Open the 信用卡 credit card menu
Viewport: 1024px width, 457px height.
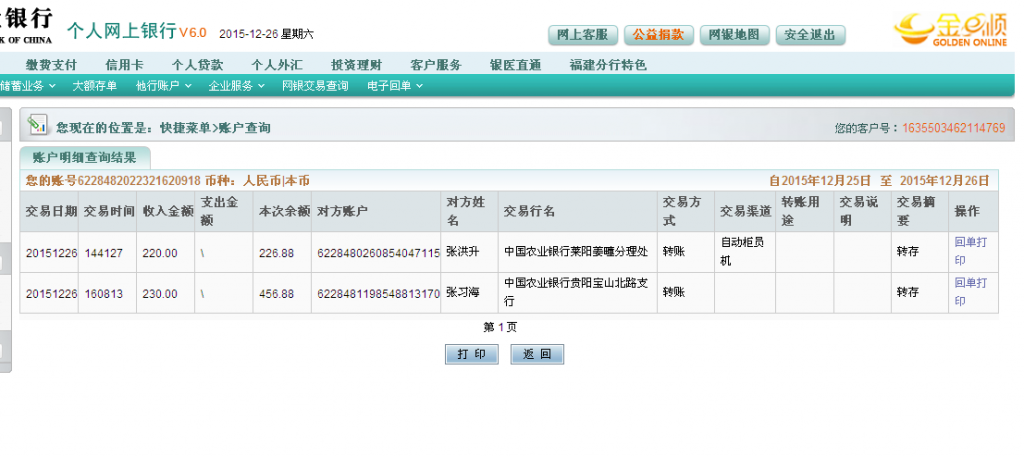[124, 65]
